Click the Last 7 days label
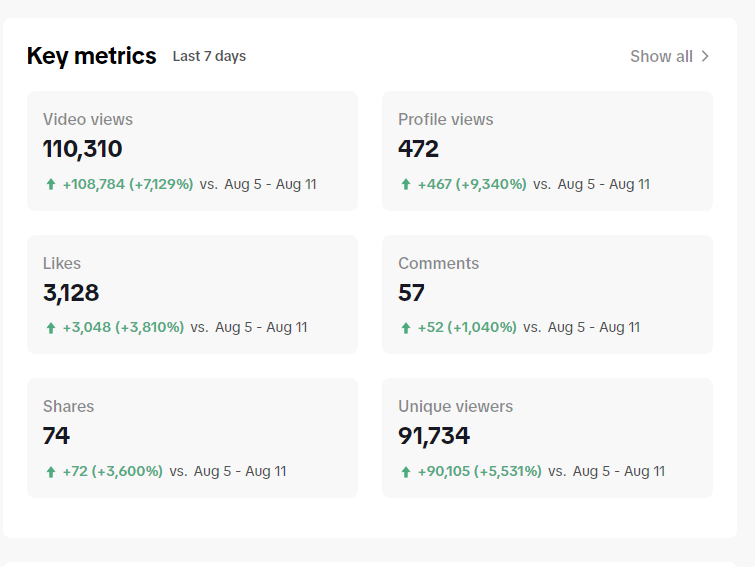The image size is (755, 567). (x=209, y=56)
